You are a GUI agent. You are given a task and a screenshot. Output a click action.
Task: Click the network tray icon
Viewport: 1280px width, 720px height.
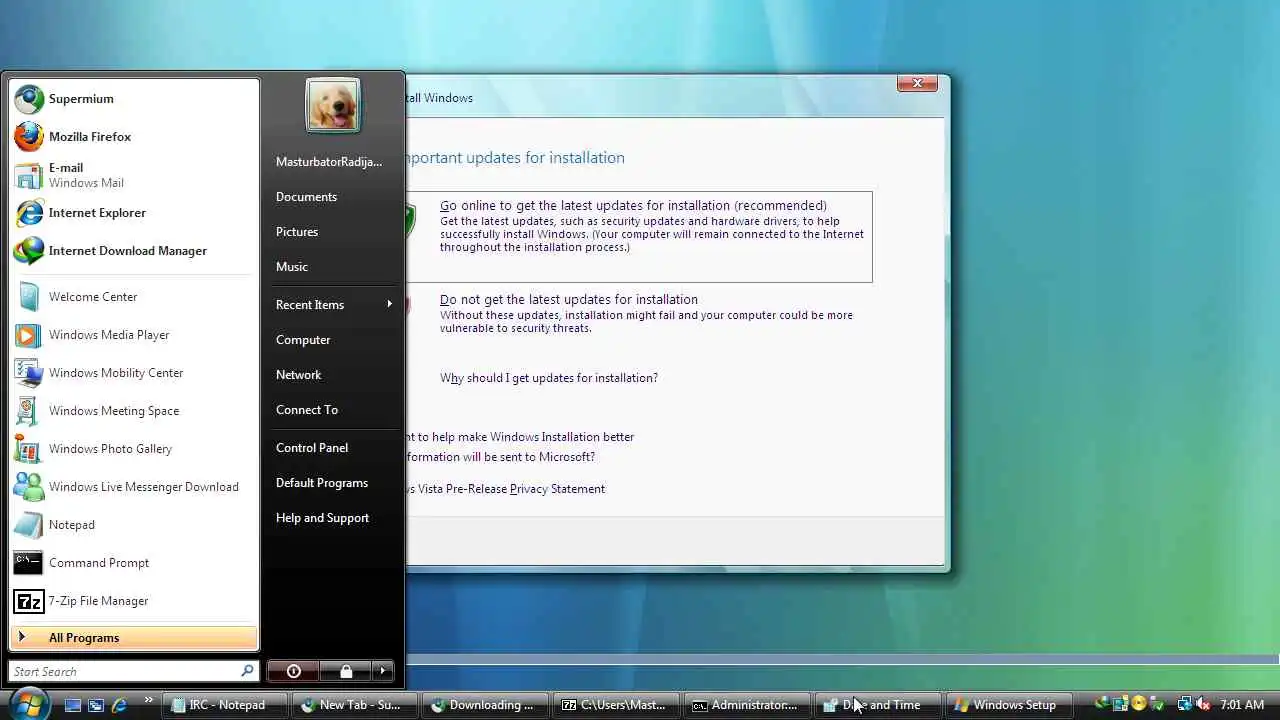tap(1184, 705)
